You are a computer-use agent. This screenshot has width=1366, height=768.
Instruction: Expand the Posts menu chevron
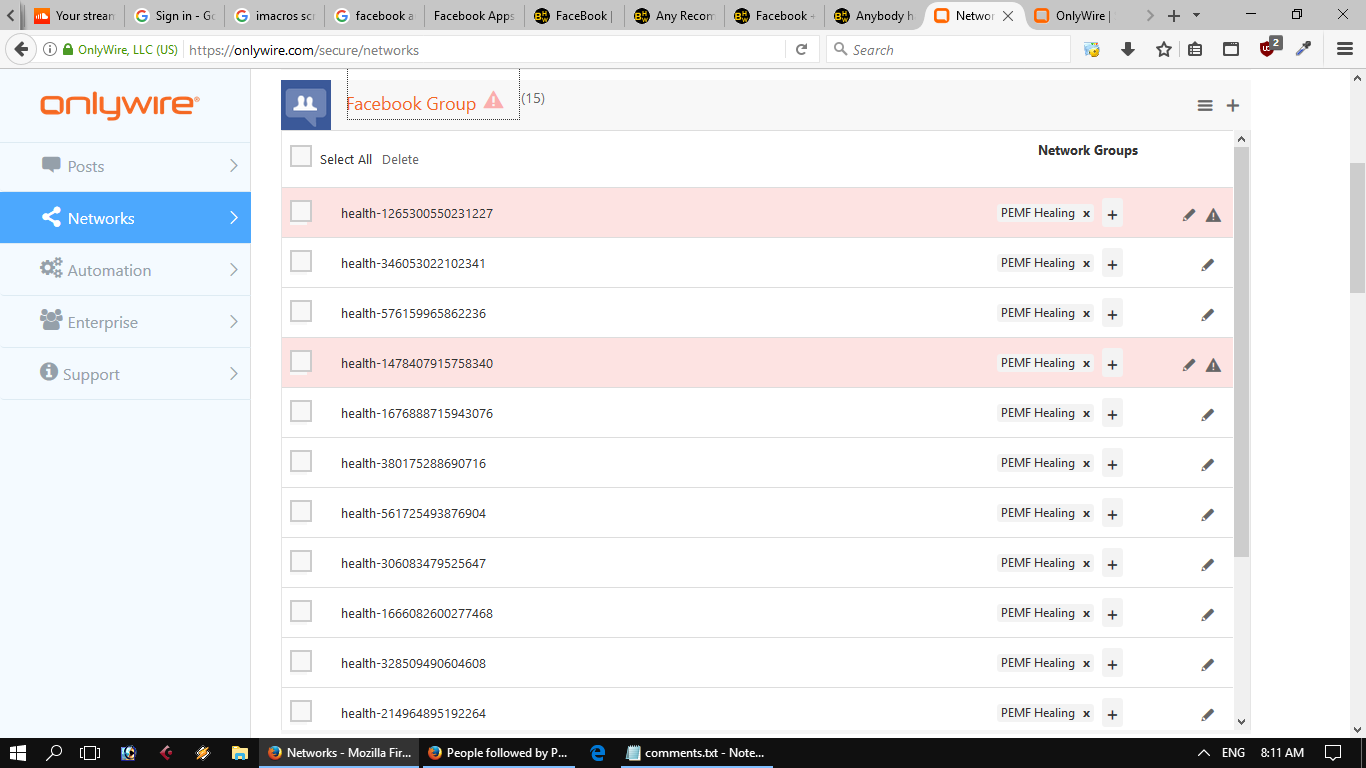234,166
